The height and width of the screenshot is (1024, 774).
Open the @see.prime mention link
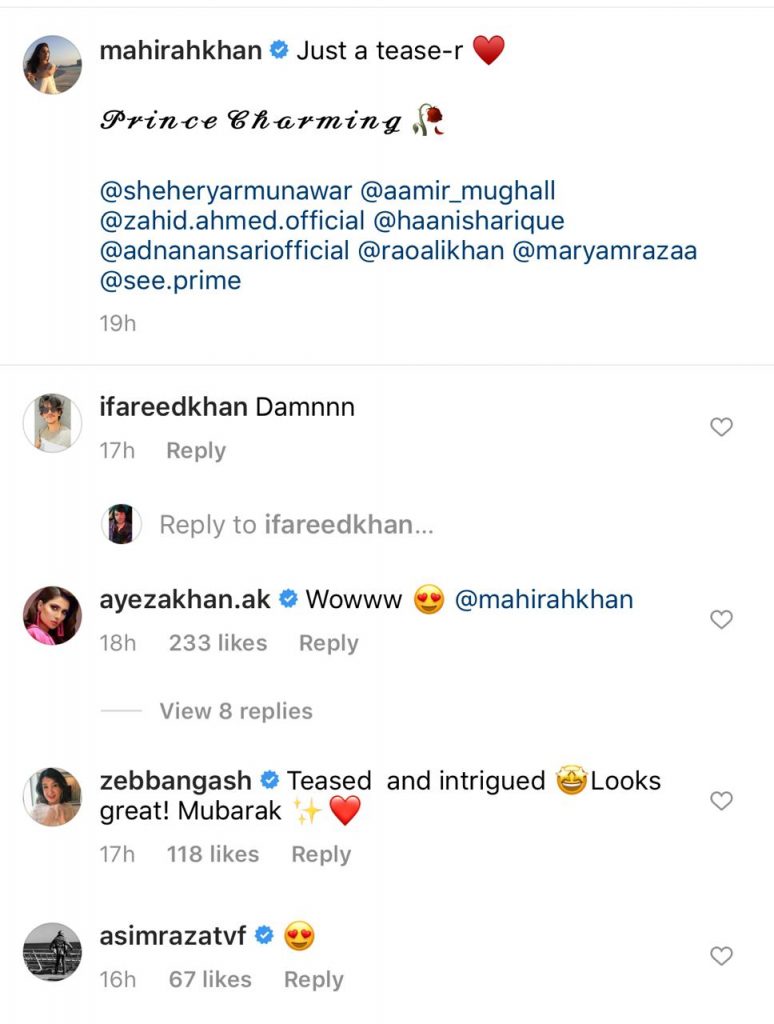pos(171,281)
